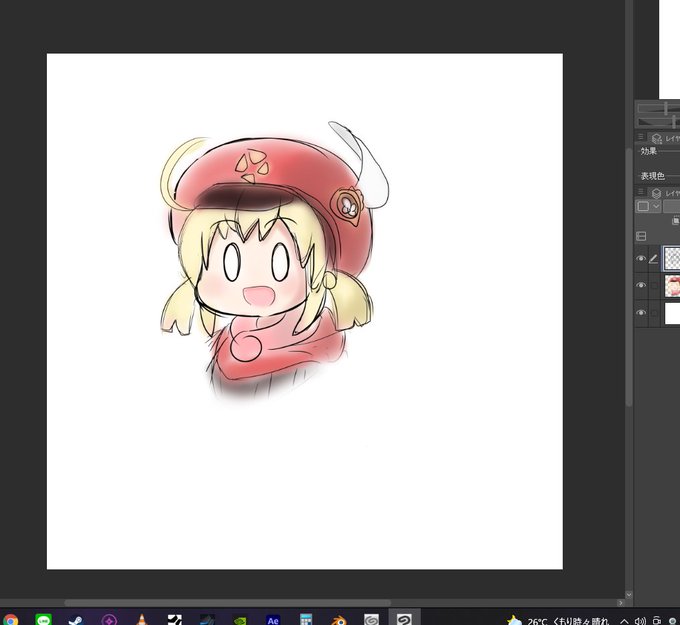Switch to Adobe After Effects in taskbar
The width and height of the screenshot is (680, 625).
273,621
